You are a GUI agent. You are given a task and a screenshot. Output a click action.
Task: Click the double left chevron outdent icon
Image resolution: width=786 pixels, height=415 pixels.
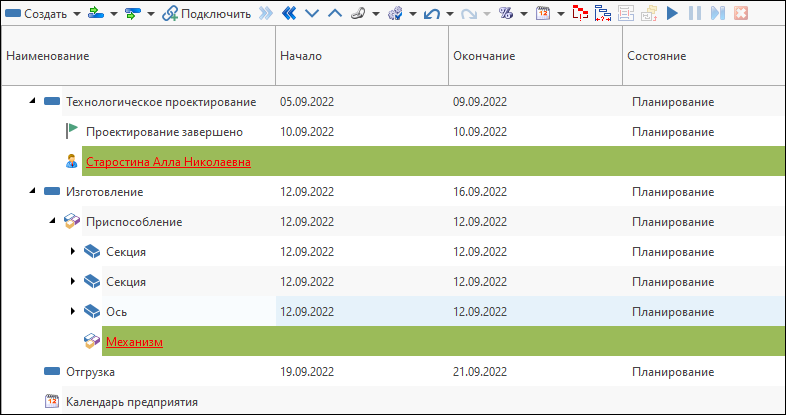click(x=289, y=14)
